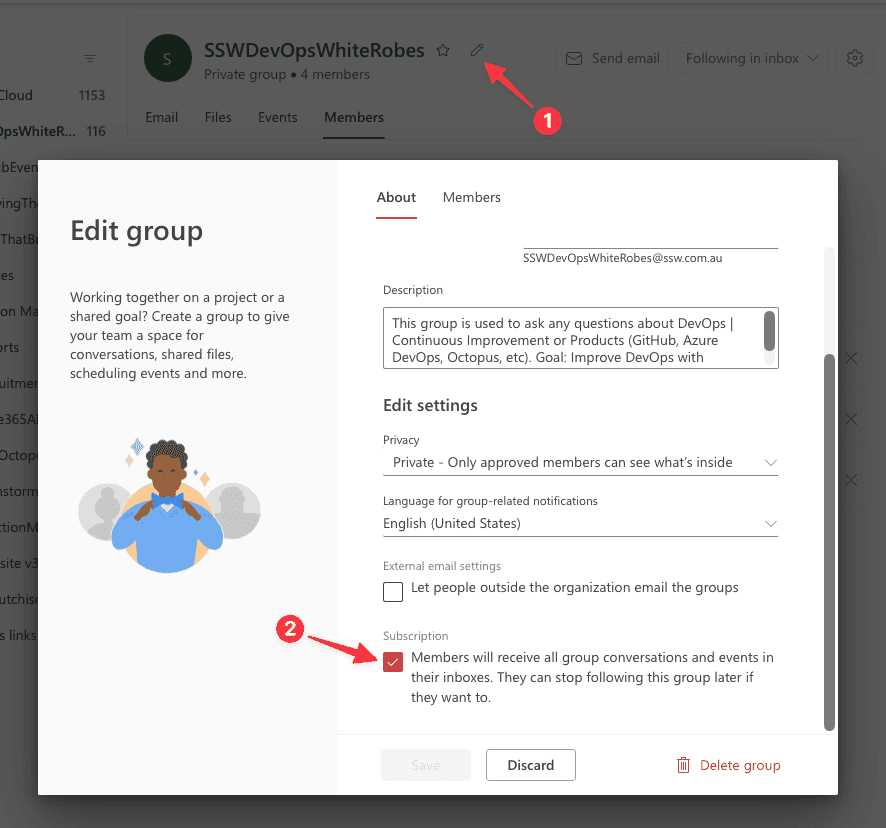Click the pencil edit group icon
The width and height of the screenshot is (886, 828).
(x=477, y=51)
